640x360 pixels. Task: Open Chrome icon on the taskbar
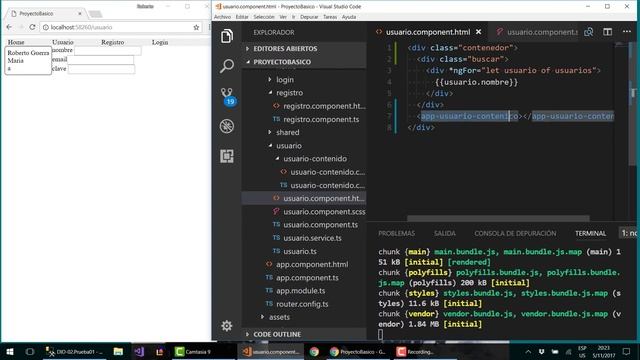(314, 351)
